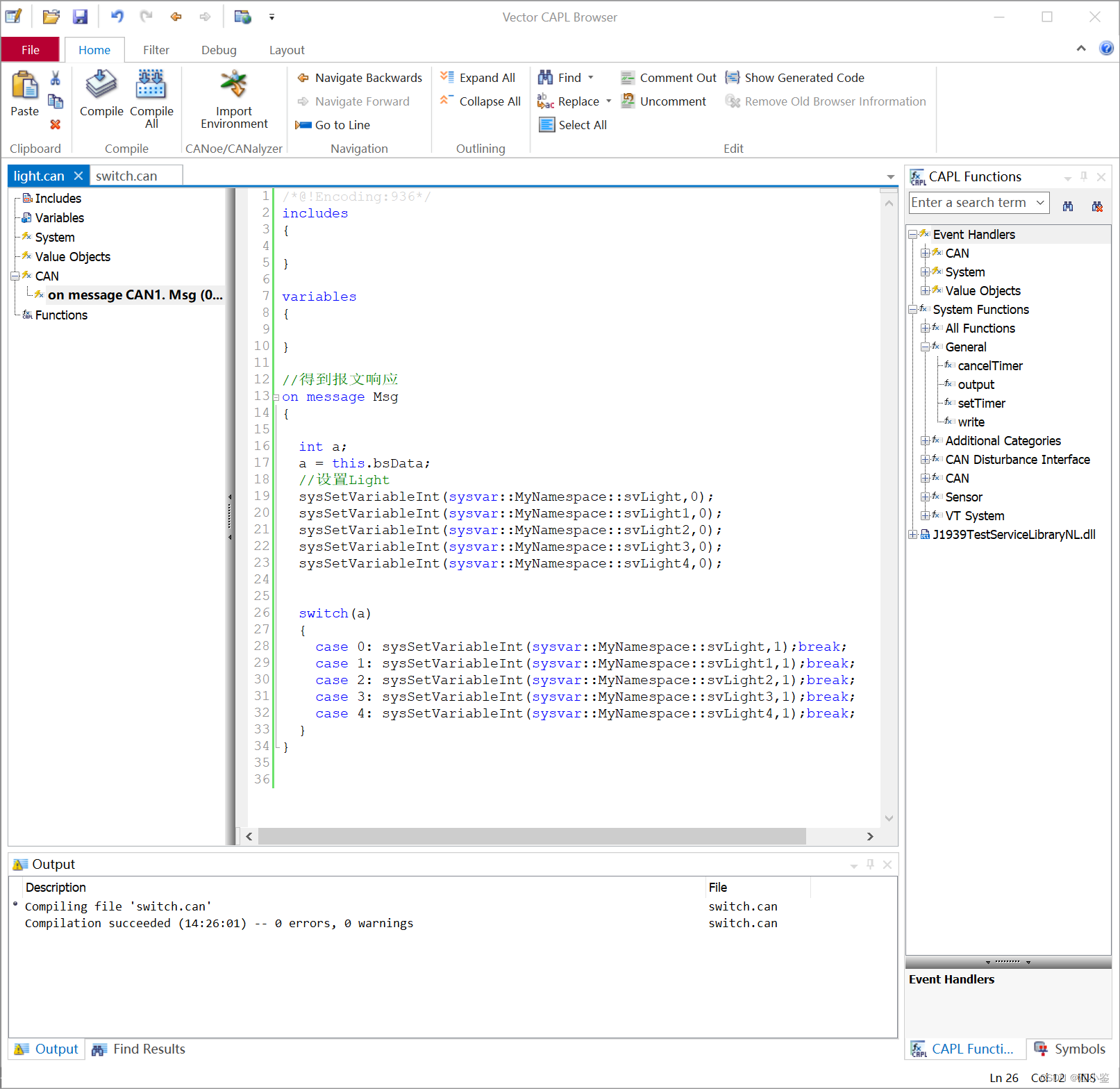1120x1089 pixels.
Task: Click the Paste clipboard icon
Action: (x=24, y=85)
